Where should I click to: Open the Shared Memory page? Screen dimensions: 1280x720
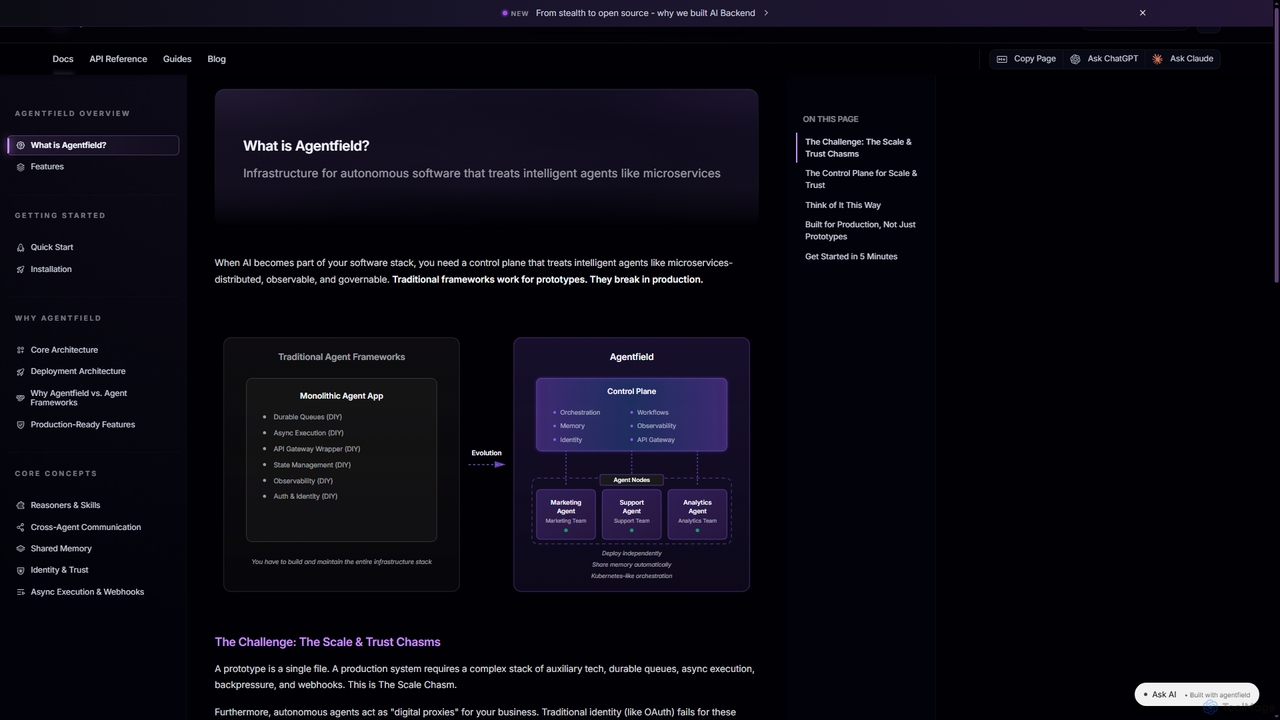tap(93, 549)
